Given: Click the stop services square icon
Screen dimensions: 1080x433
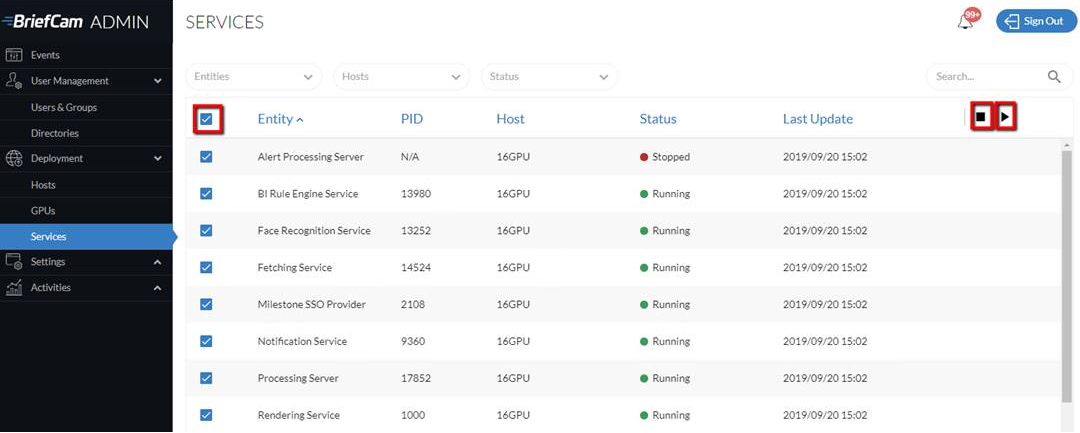Looking at the screenshot, I should pos(980,118).
